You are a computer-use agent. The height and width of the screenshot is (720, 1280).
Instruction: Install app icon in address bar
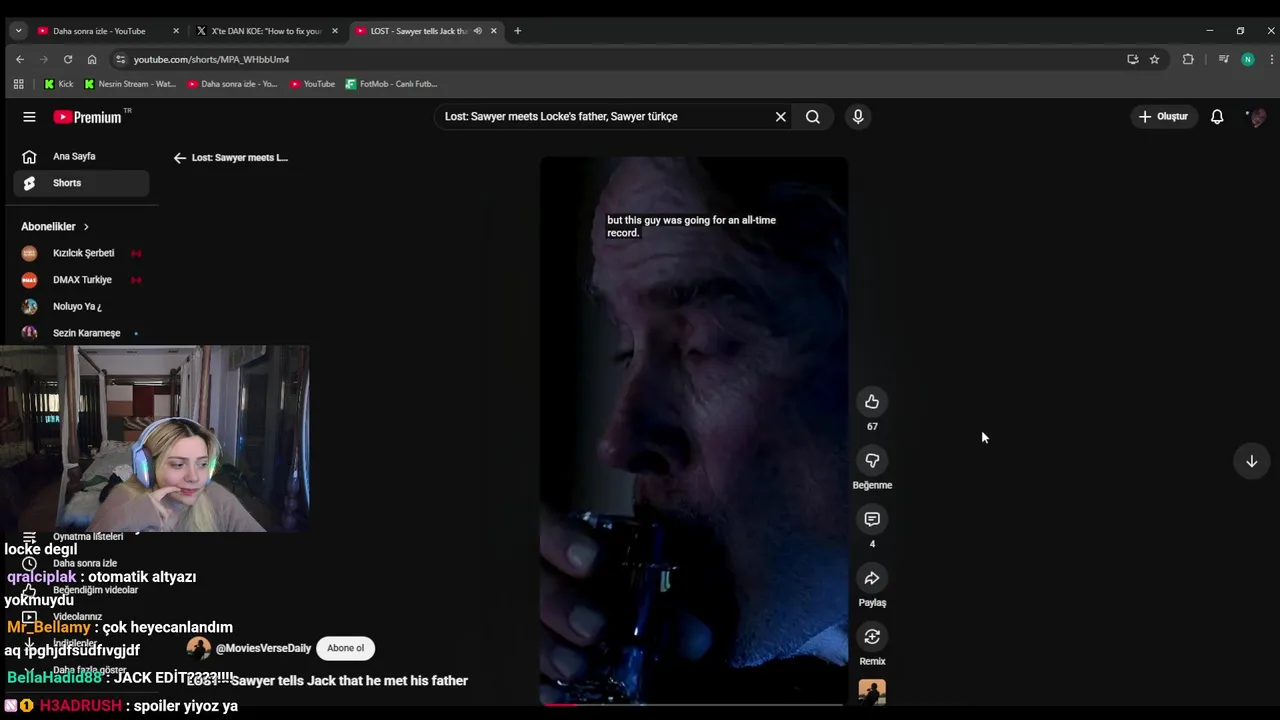(x=1133, y=59)
